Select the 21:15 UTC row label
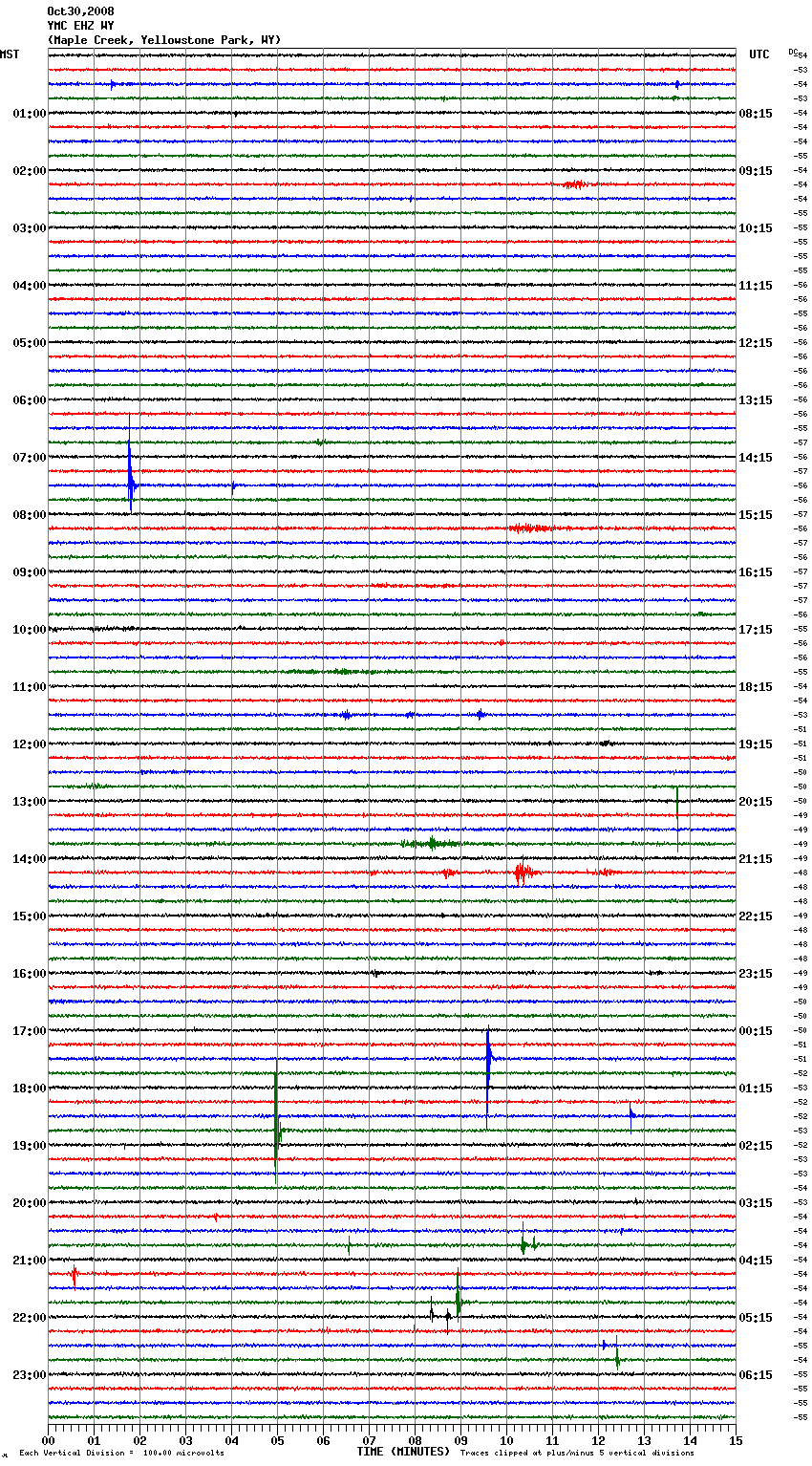812x1466 pixels. pyautogui.click(x=756, y=859)
